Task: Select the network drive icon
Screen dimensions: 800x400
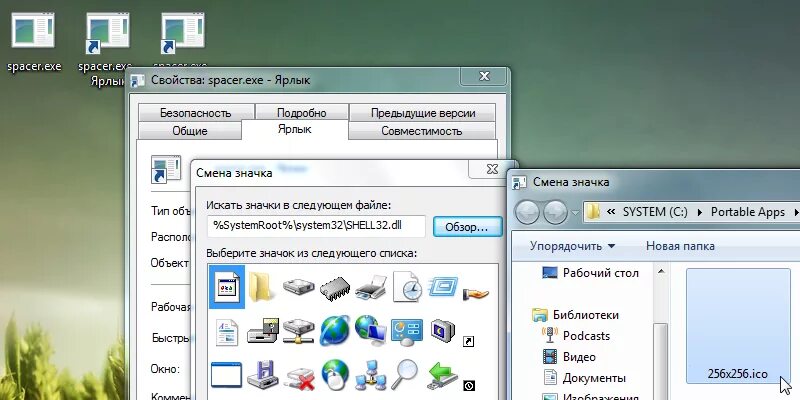Action: (298, 331)
